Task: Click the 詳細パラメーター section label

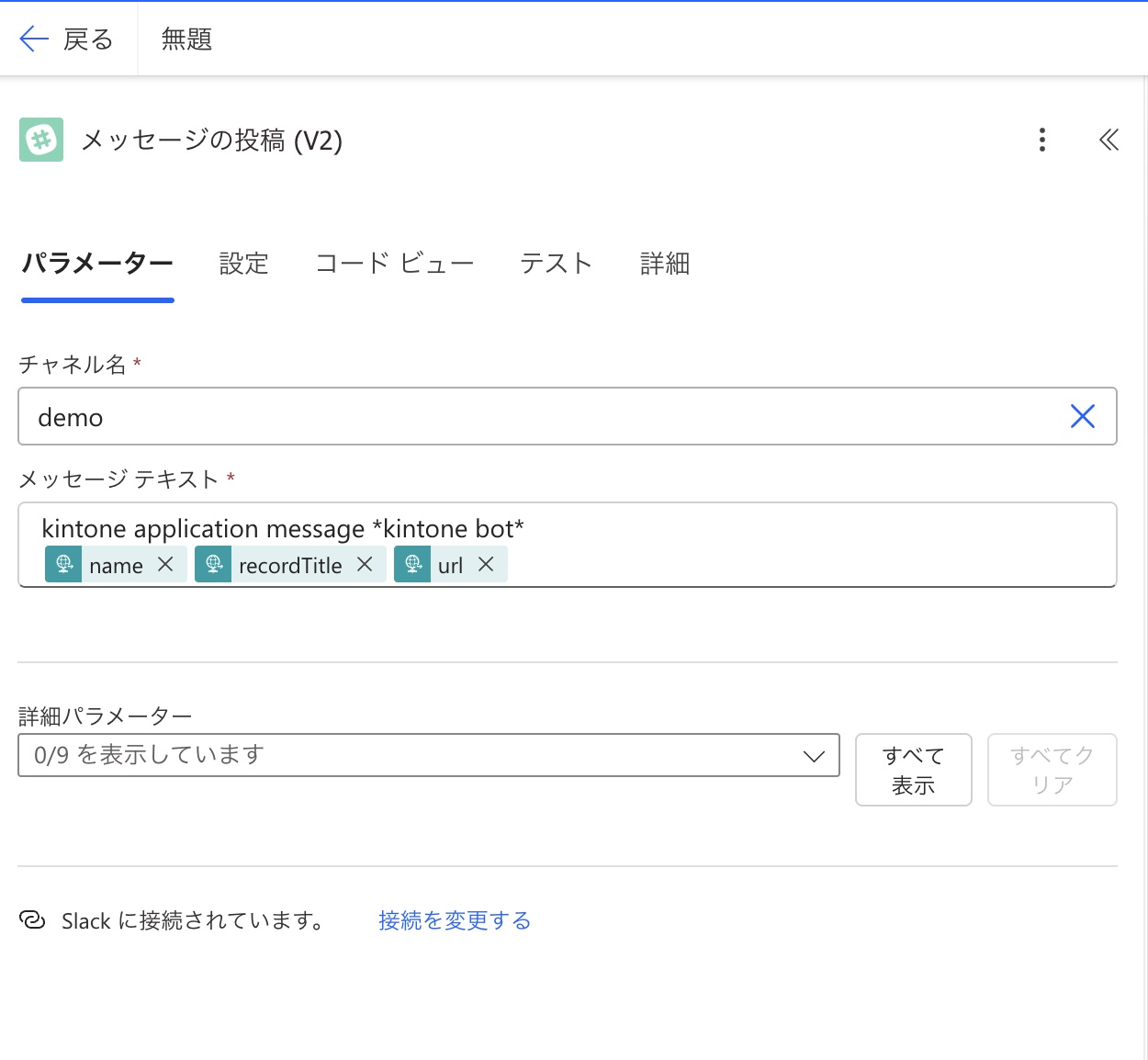Action: (x=106, y=716)
